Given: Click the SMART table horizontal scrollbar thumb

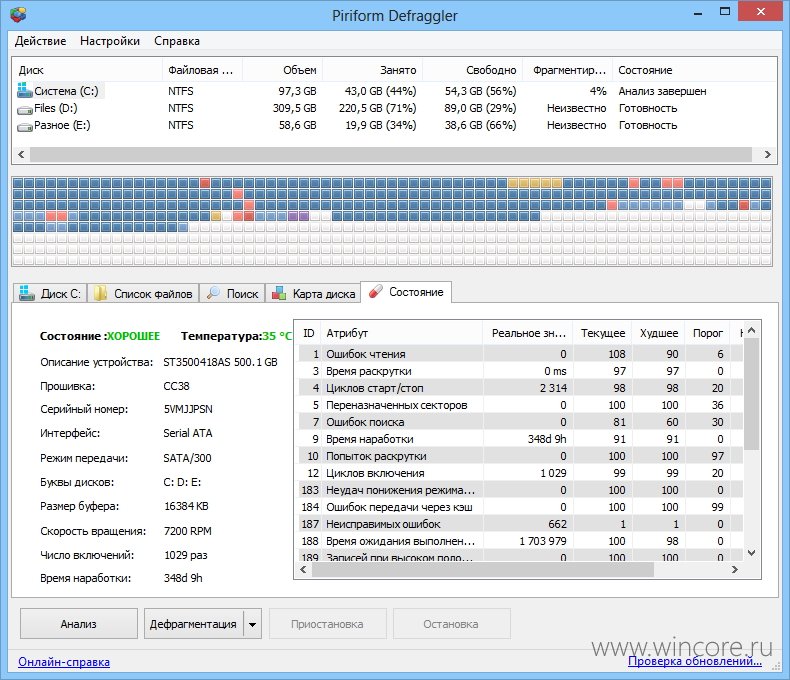Looking at the screenshot, I should click(483, 570).
